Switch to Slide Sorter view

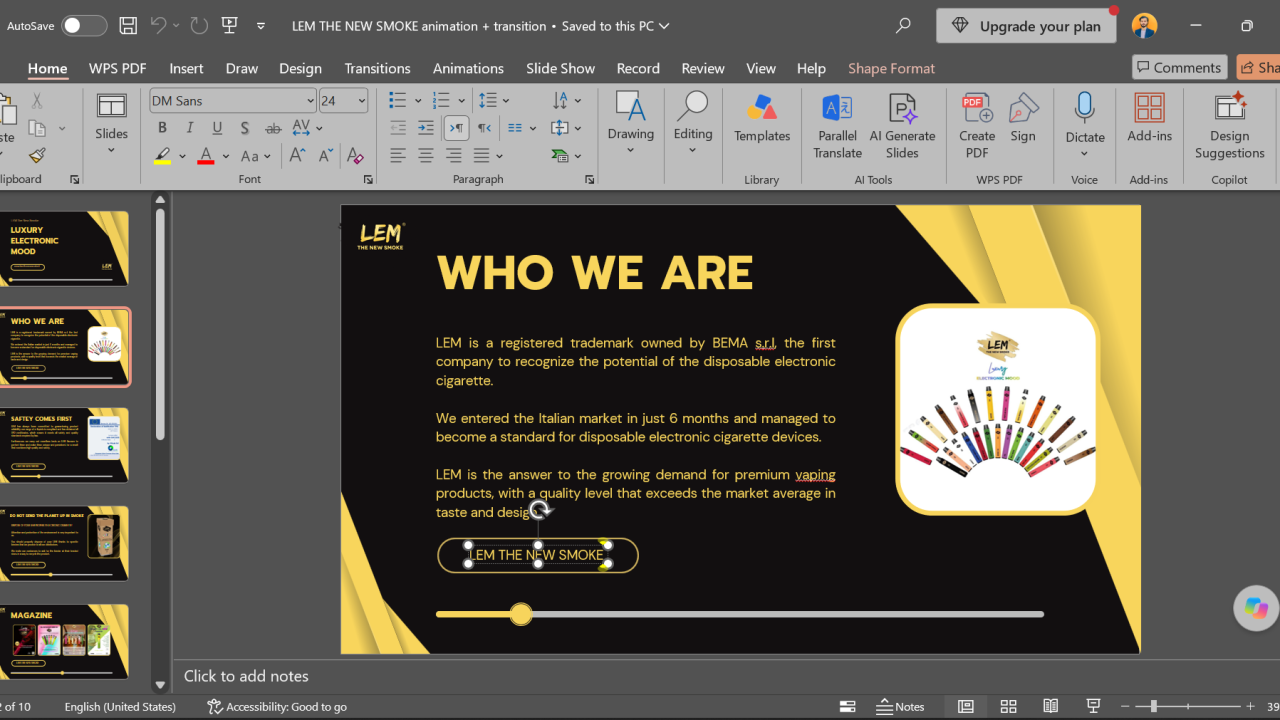pyautogui.click(x=1008, y=706)
